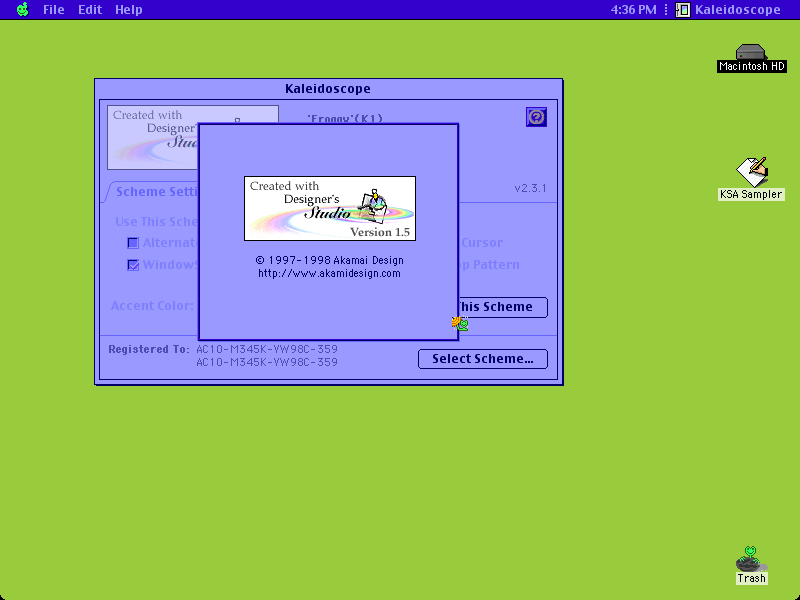Click the 'Froggy' (K1) scheme name text

pos(345,119)
